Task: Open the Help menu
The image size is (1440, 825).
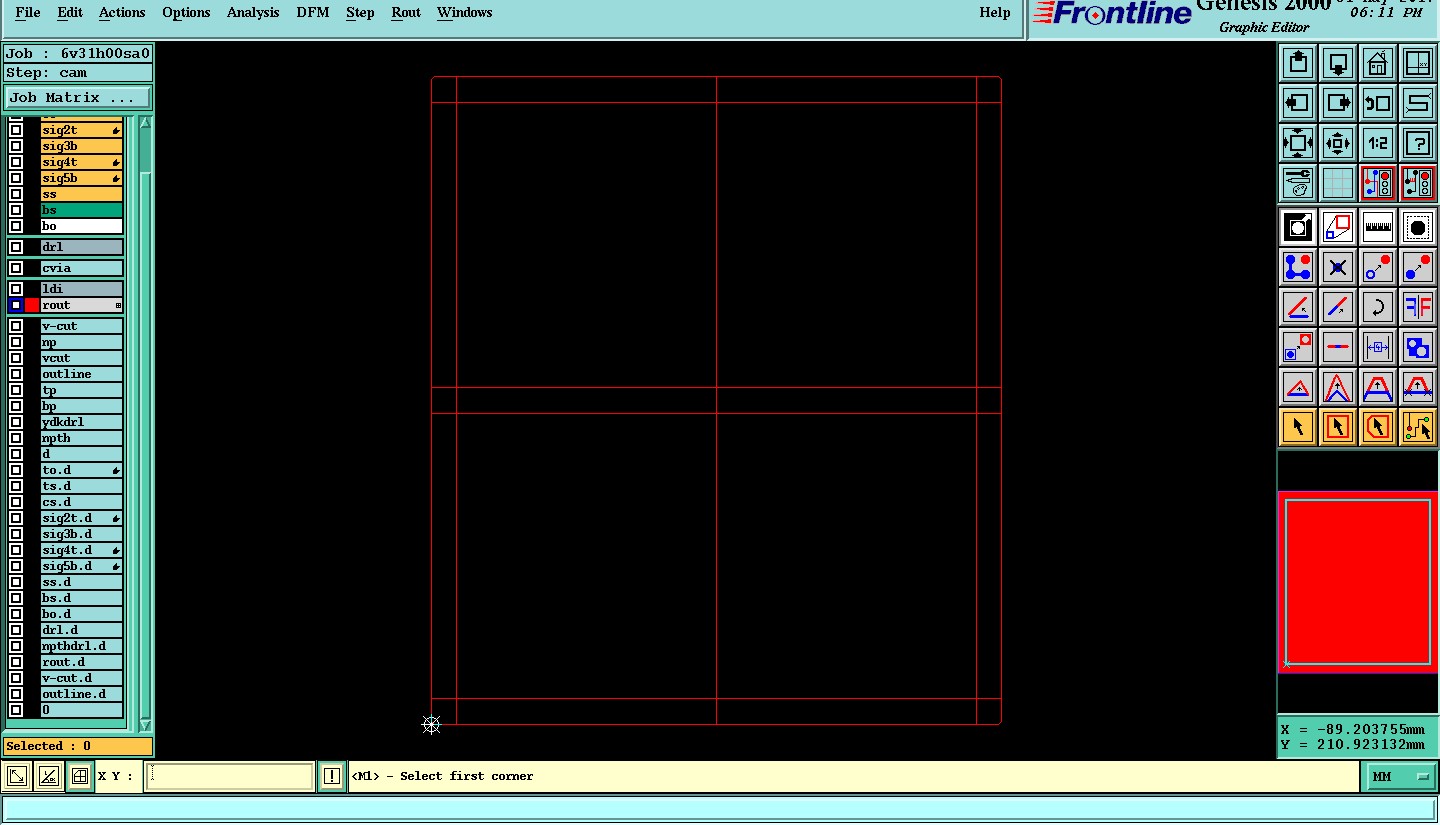Action: 995,12
